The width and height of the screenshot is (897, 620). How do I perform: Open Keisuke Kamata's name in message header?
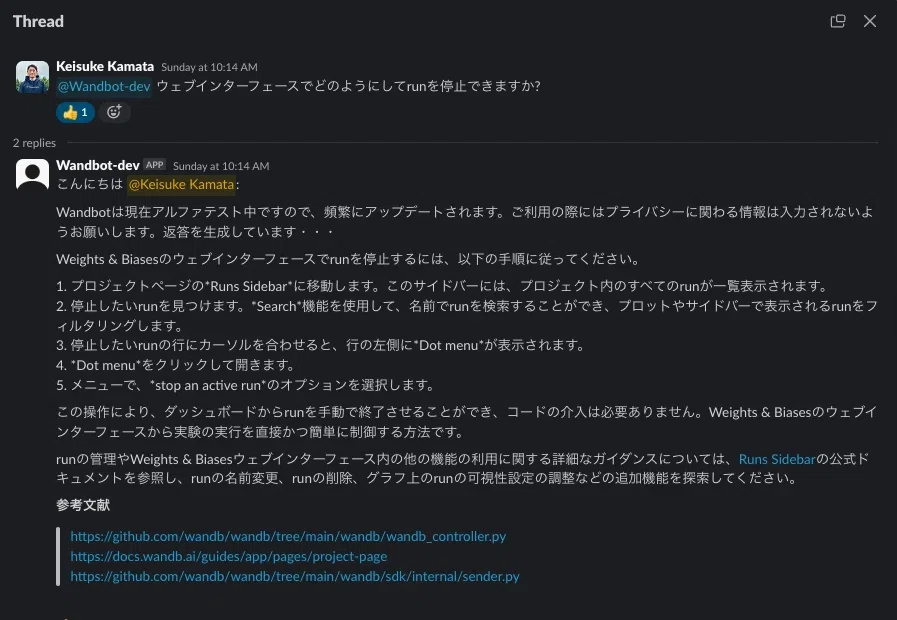[105, 66]
